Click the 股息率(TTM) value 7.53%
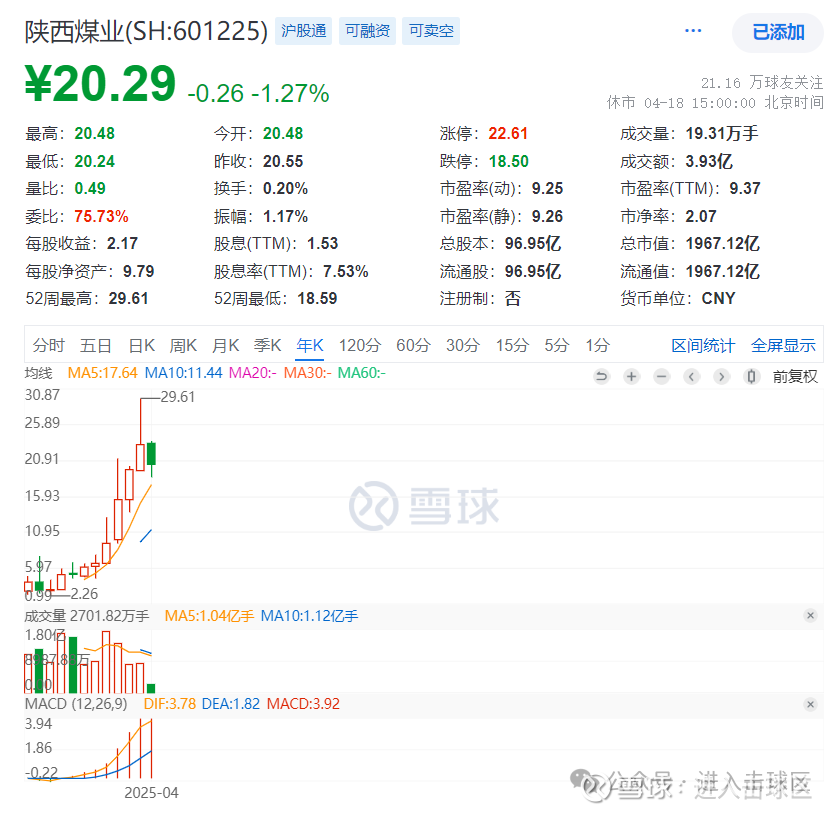837x814 pixels. [x=345, y=271]
